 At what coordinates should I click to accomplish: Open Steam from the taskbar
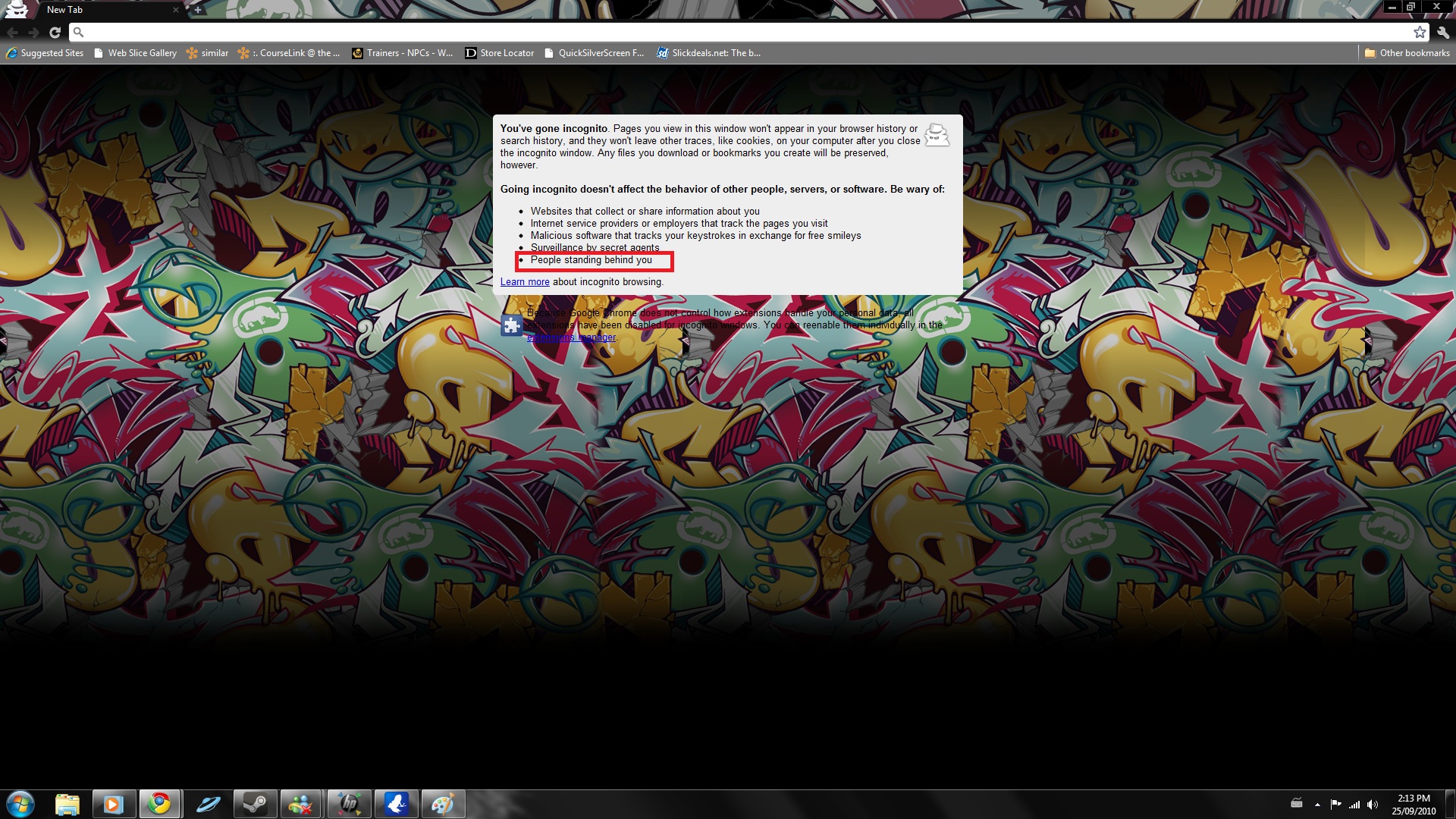pos(255,804)
